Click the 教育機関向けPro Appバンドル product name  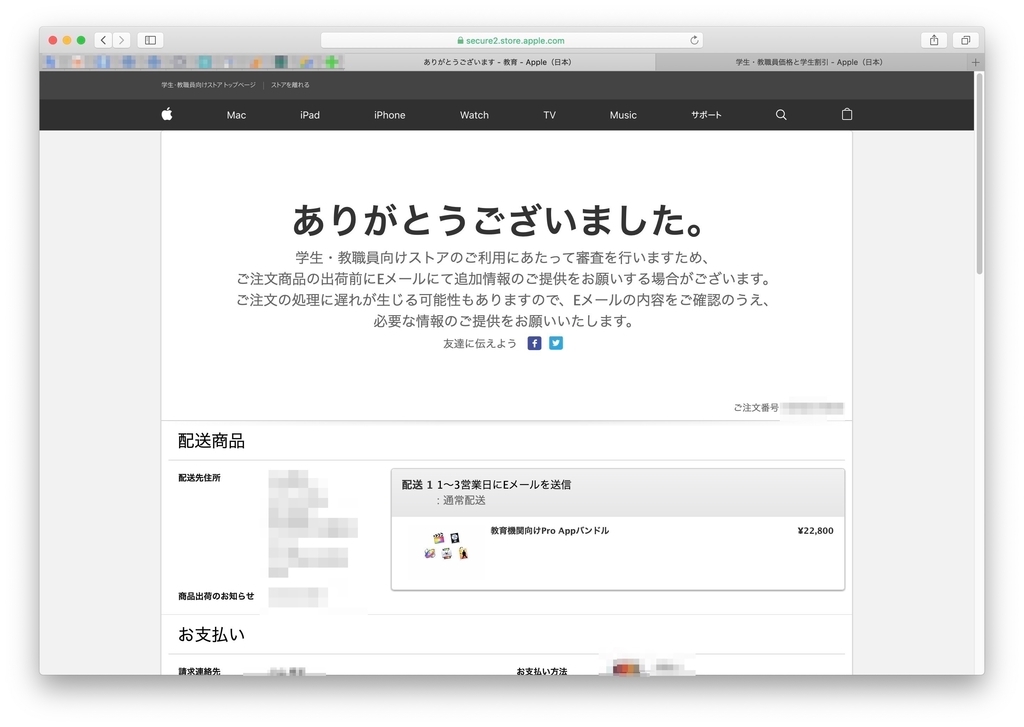pos(549,530)
